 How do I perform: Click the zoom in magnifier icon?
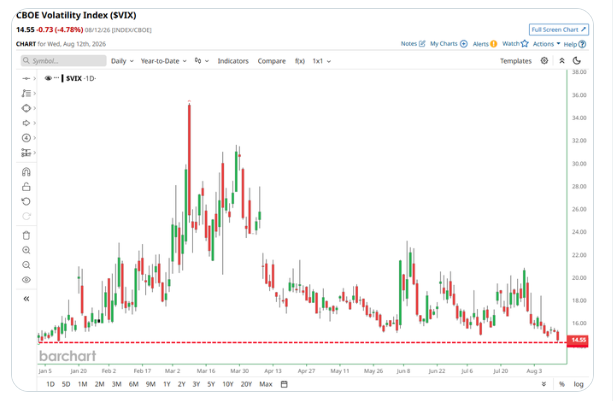click(26, 250)
